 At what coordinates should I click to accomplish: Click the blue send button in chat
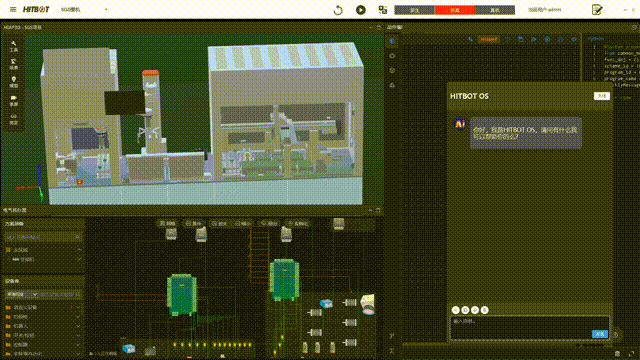(x=600, y=334)
